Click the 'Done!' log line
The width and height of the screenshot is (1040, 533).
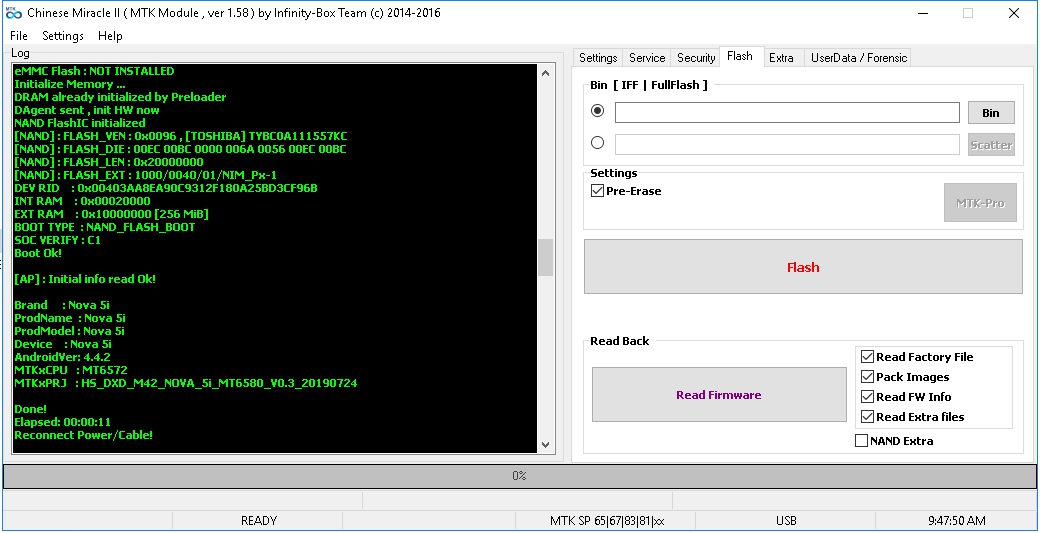coord(31,409)
